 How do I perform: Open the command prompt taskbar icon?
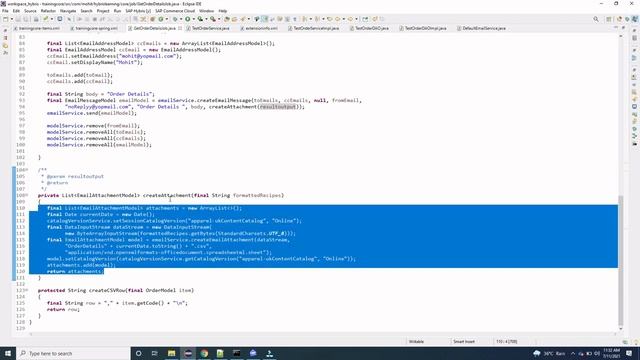[236, 353]
